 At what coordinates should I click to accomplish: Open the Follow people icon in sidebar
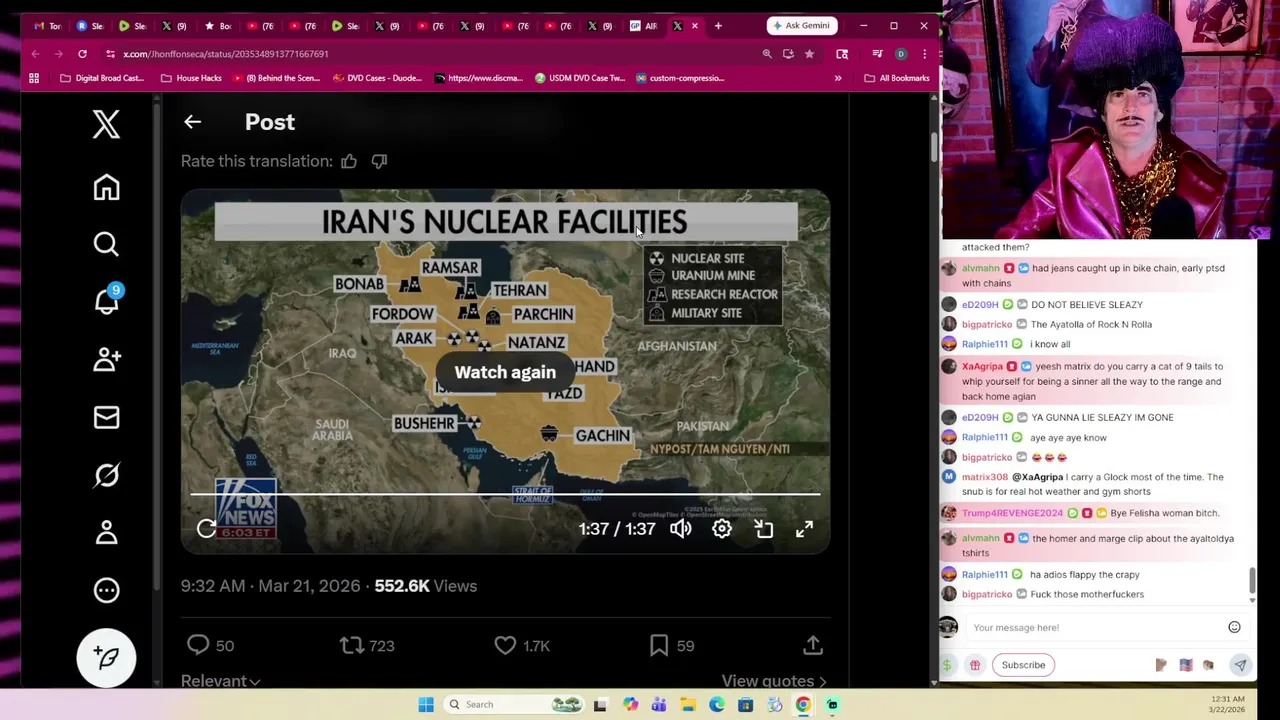(106, 359)
